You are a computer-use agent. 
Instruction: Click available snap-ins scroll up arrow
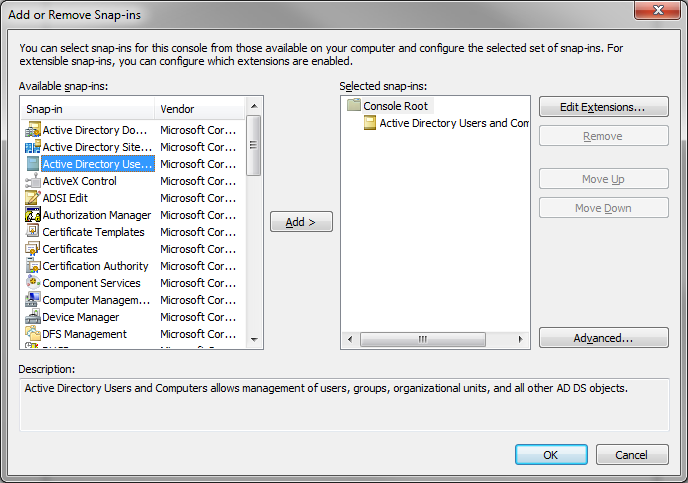tap(254, 106)
